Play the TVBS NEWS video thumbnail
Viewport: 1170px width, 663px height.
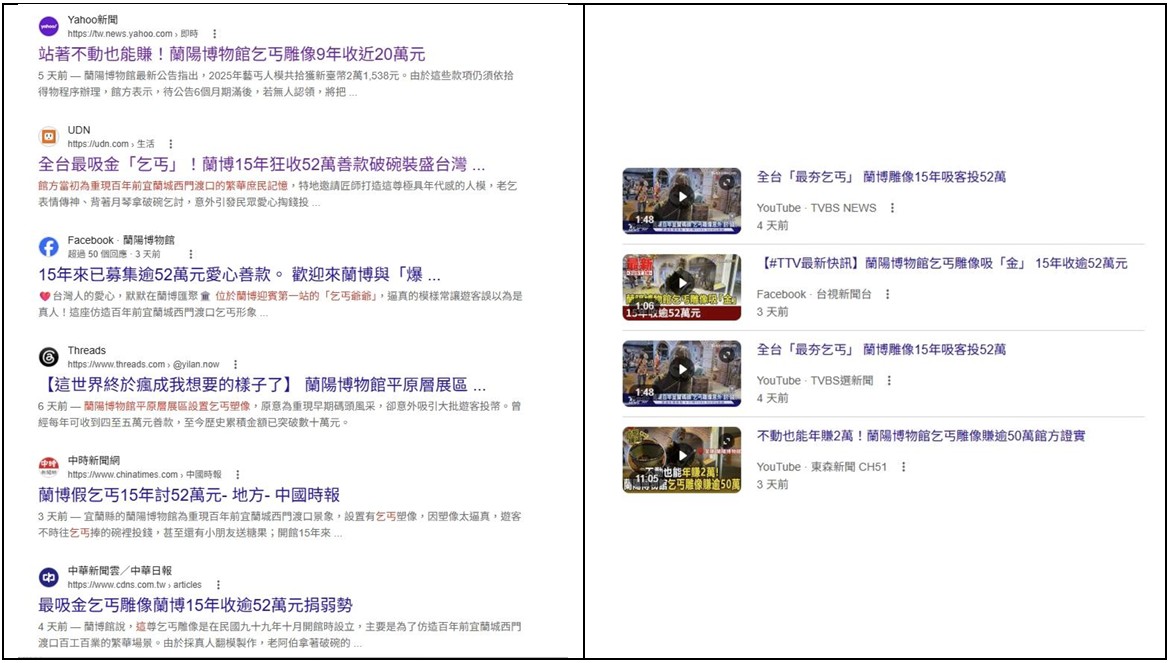[682, 201]
